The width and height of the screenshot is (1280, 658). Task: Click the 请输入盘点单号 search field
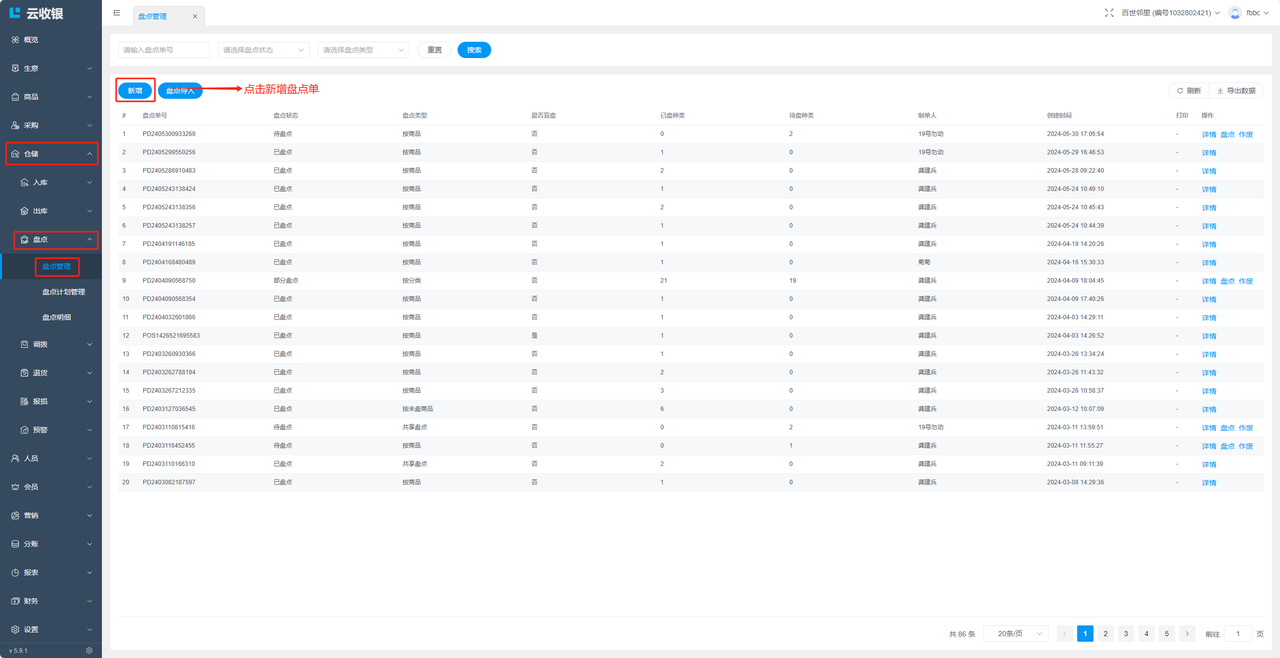point(164,50)
